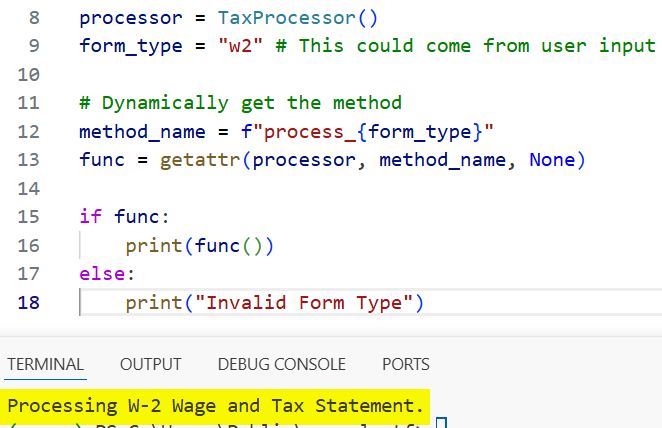Click the "Invalid Form Type" string
Image resolution: width=662 pixels, height=428 pixels.
tap(304, 303)
